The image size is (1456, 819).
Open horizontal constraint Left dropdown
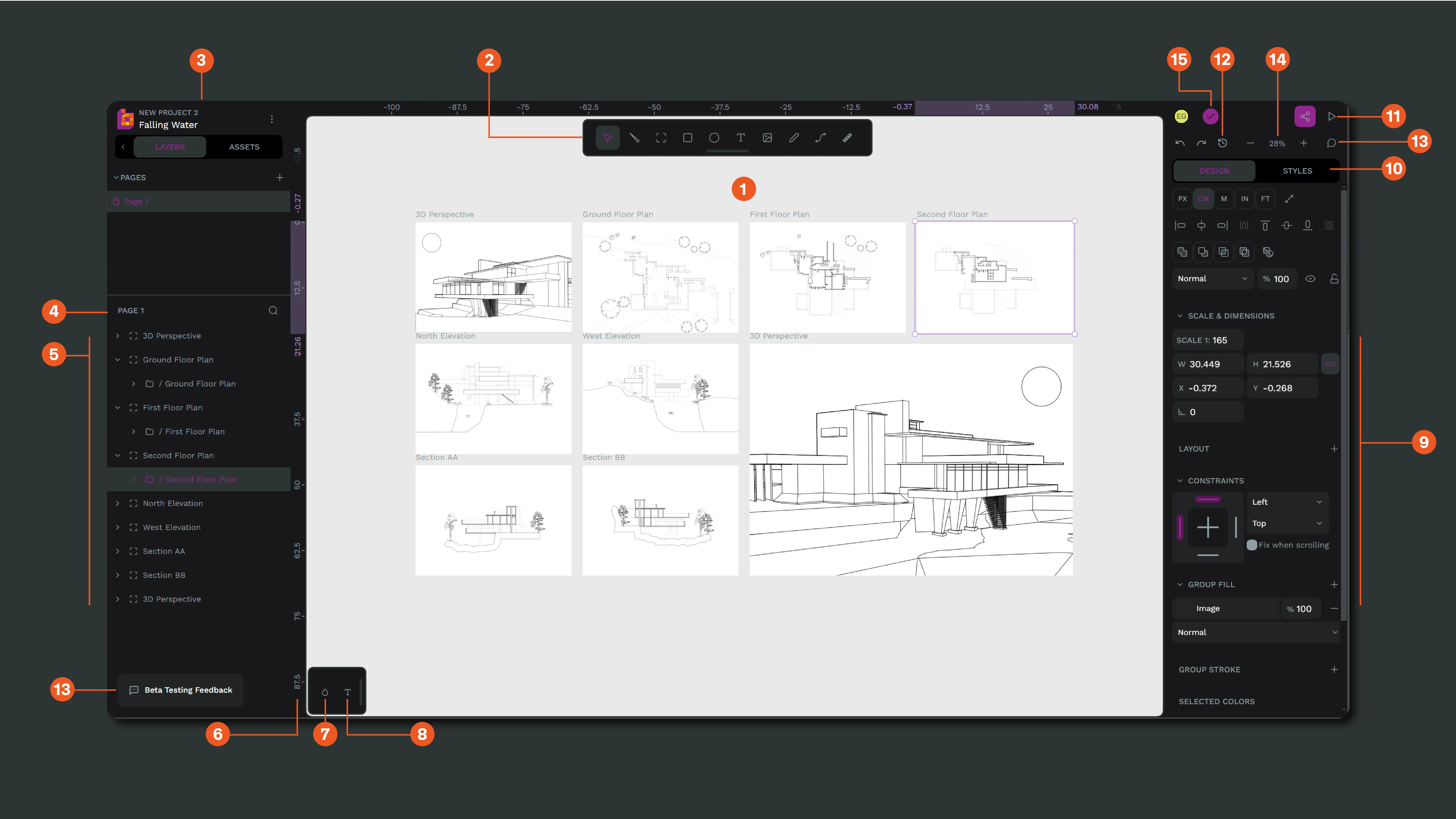point(1288,502)
